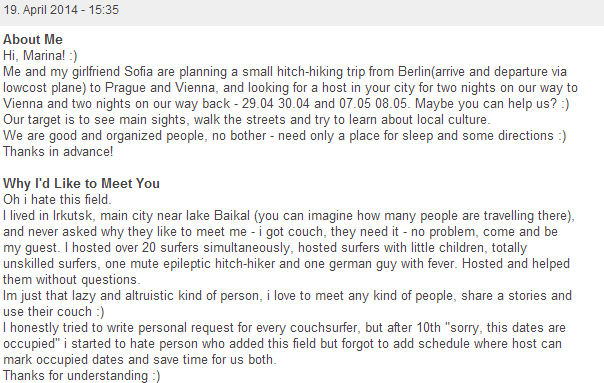Click the sentence Oh i hate this field.
Viewport: 604px width, 383px height.
tap(57, 200)
